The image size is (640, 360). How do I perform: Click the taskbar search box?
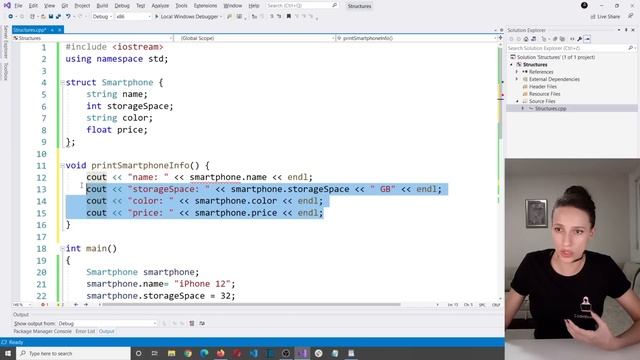73,353
